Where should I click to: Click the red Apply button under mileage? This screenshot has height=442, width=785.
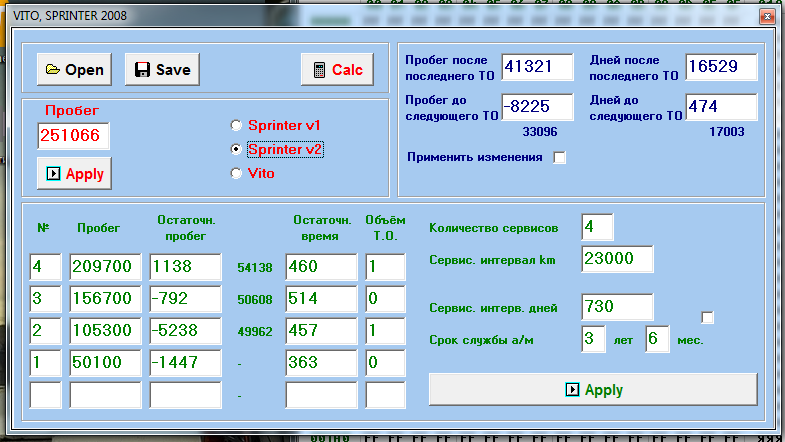pos(74,173)
